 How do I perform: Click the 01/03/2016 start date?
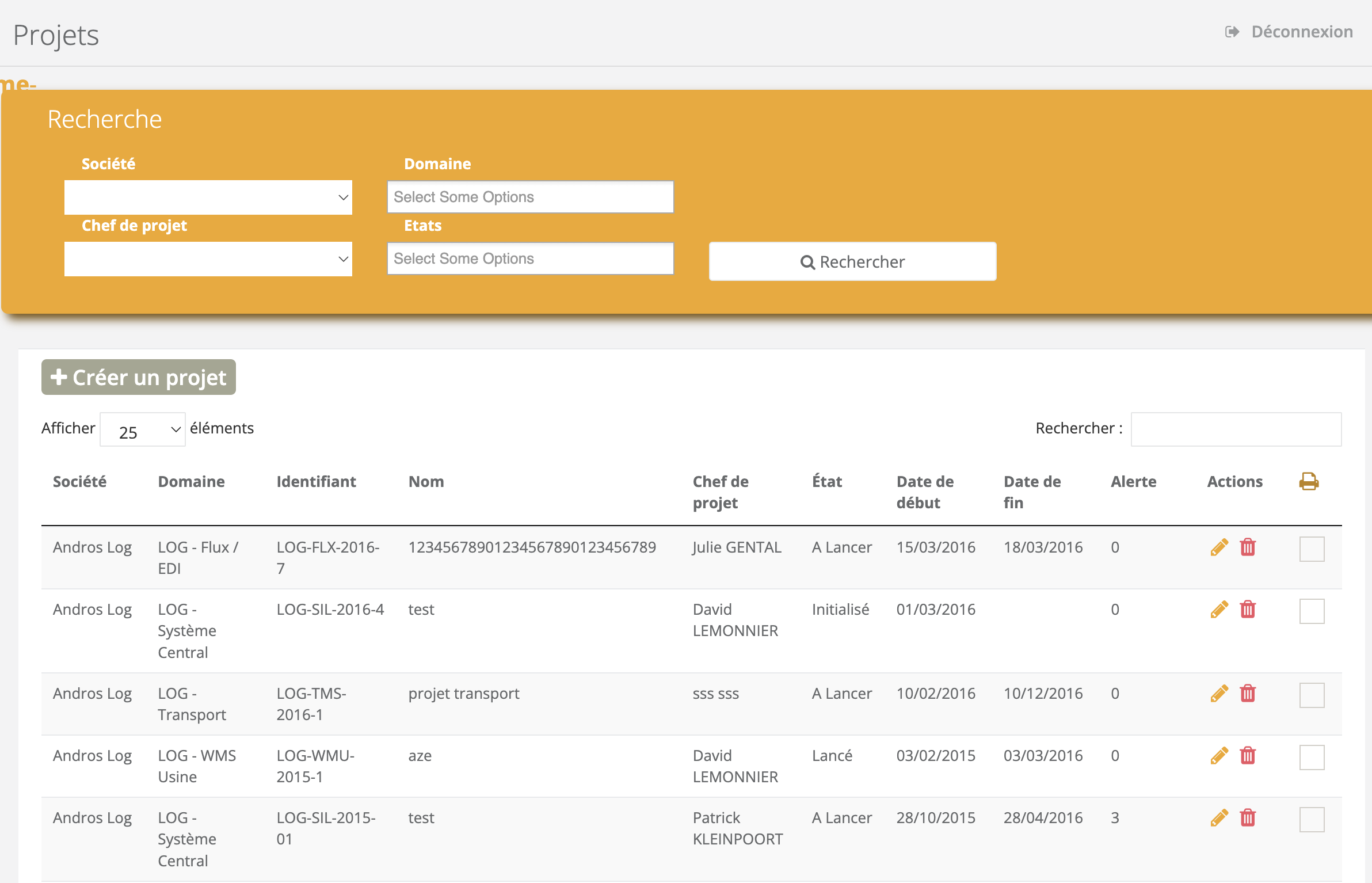click(936, 610)
